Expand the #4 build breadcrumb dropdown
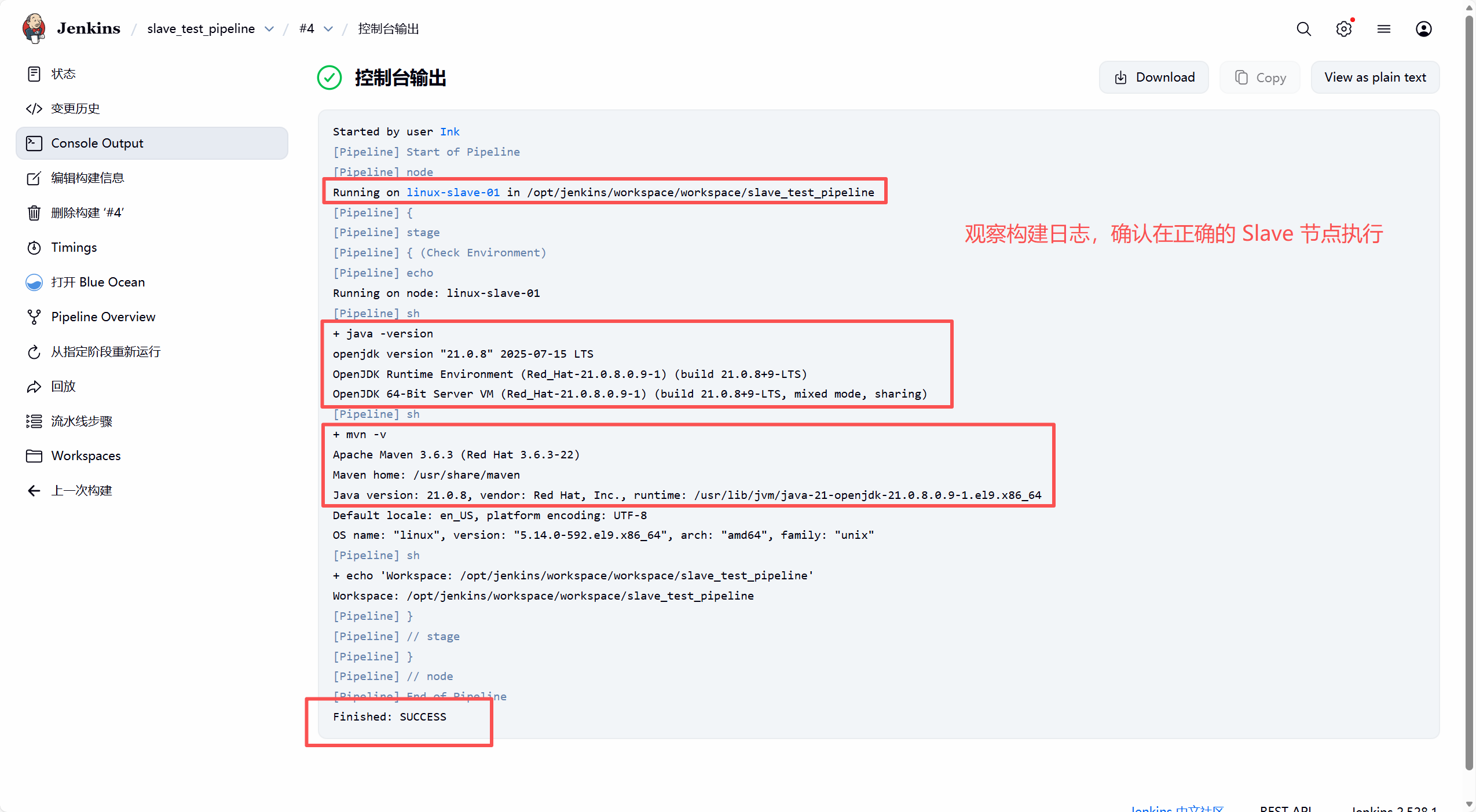1476x812 pixels. 328,29
